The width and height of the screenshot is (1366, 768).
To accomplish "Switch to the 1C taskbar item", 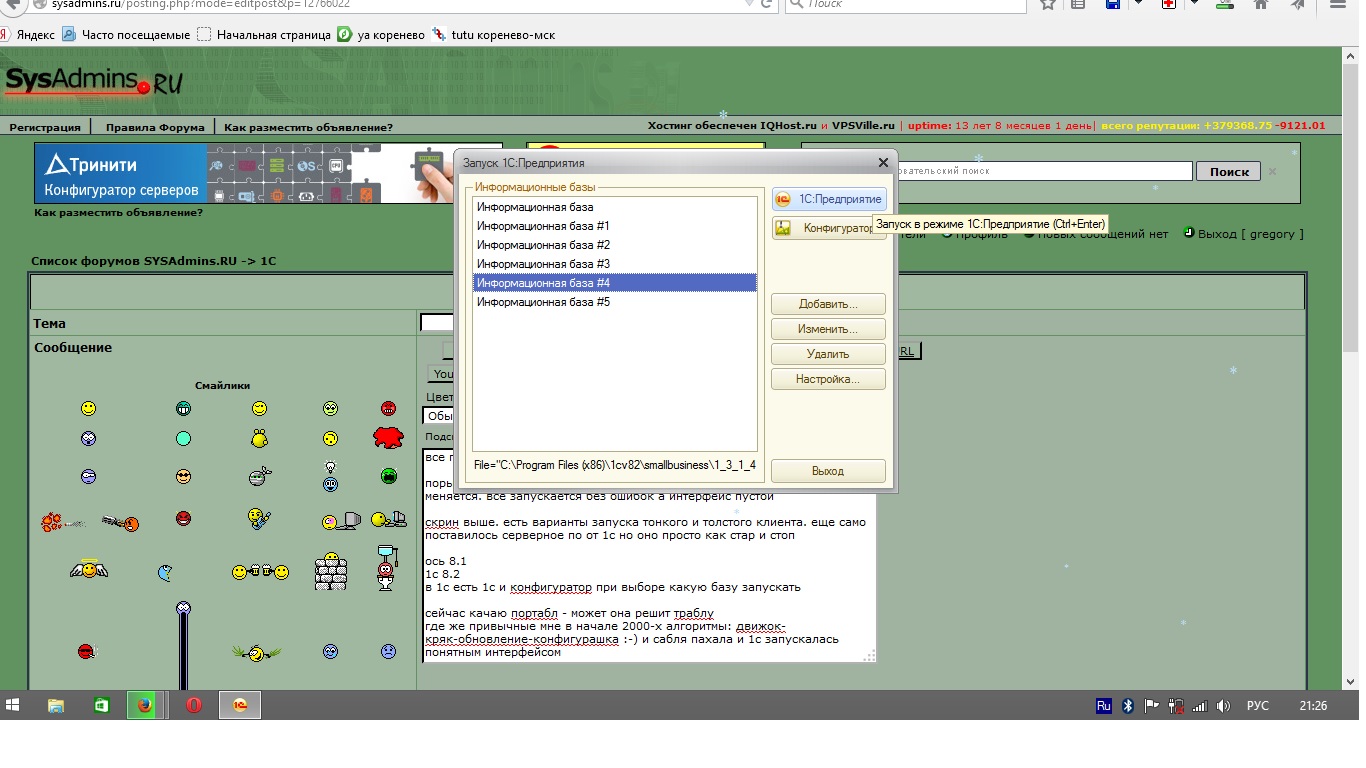I will tap(240, 706).
